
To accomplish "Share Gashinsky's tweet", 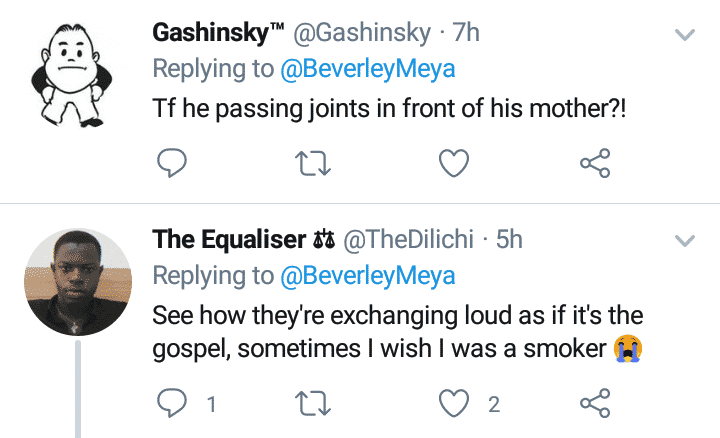I will click(596, 164).
